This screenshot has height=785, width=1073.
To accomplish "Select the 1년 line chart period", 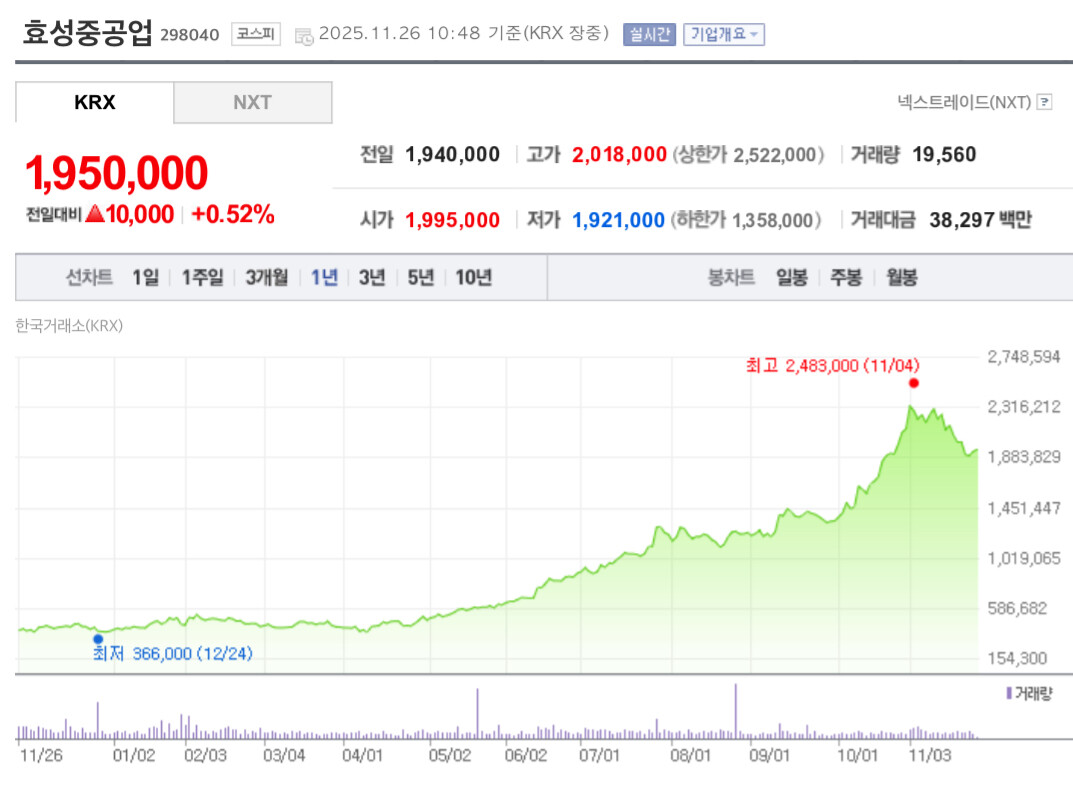I will point(324,277).
